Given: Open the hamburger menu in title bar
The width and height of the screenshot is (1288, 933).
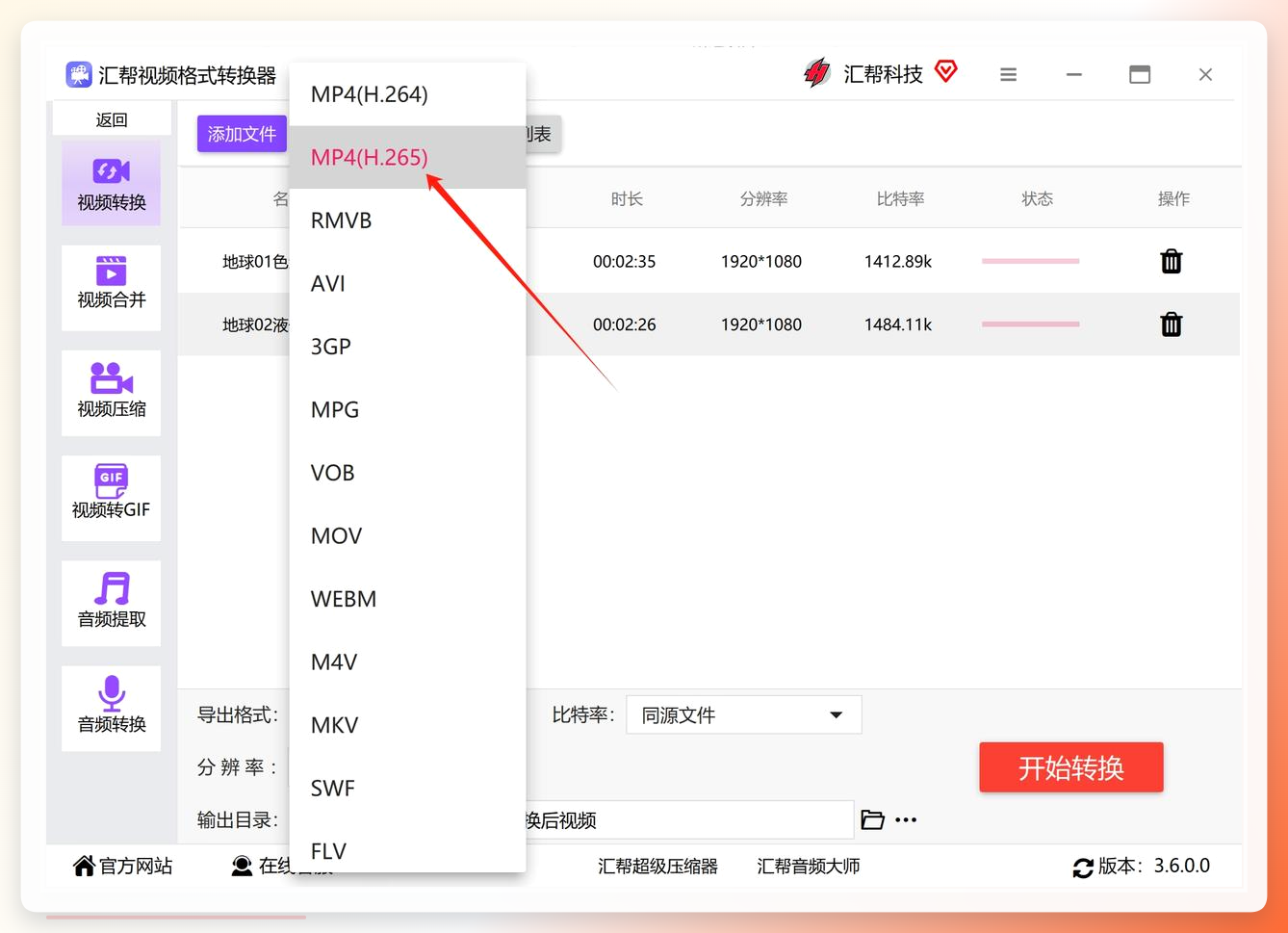Looking at the screenshot, I should (x=1008, y=75).
